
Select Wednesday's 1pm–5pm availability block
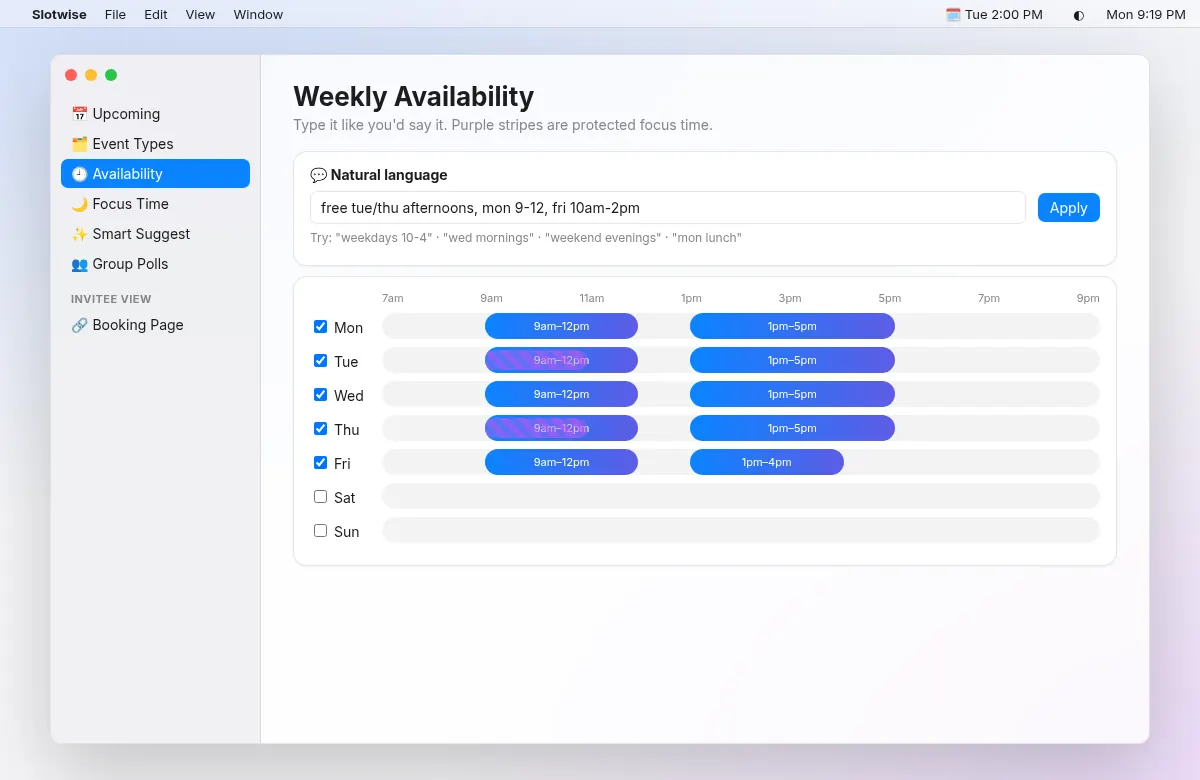(792, 394)
